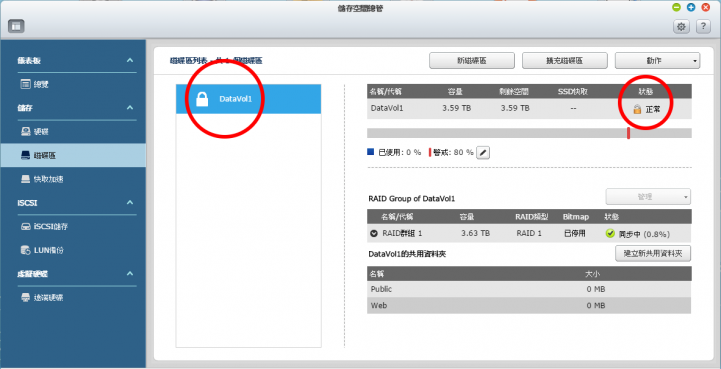The image size is (721, 369).
Task: Collapse the 儲存 section chevron
Action: (130, 108)
